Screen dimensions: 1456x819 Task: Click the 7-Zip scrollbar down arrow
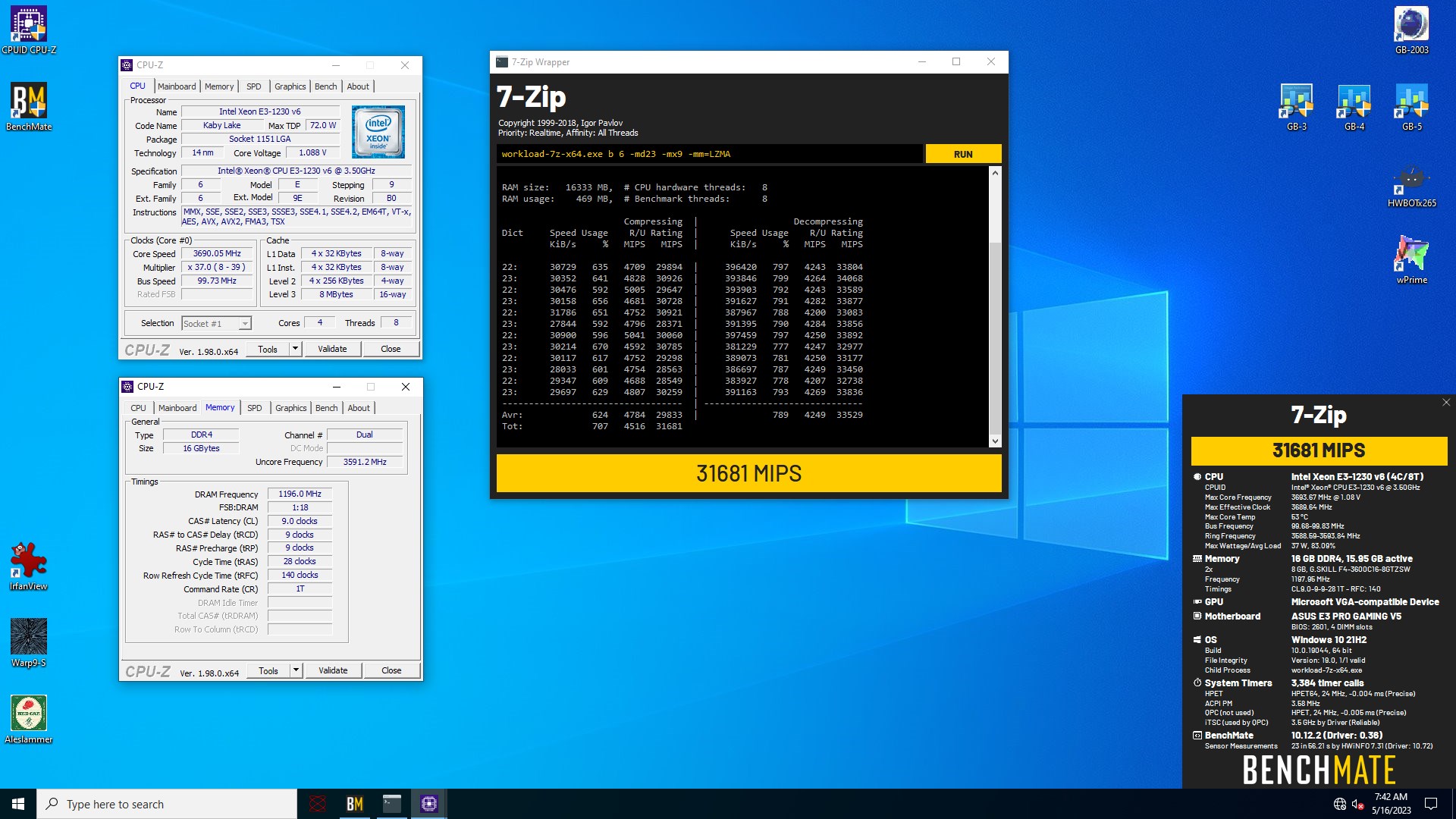coord(995,441)
